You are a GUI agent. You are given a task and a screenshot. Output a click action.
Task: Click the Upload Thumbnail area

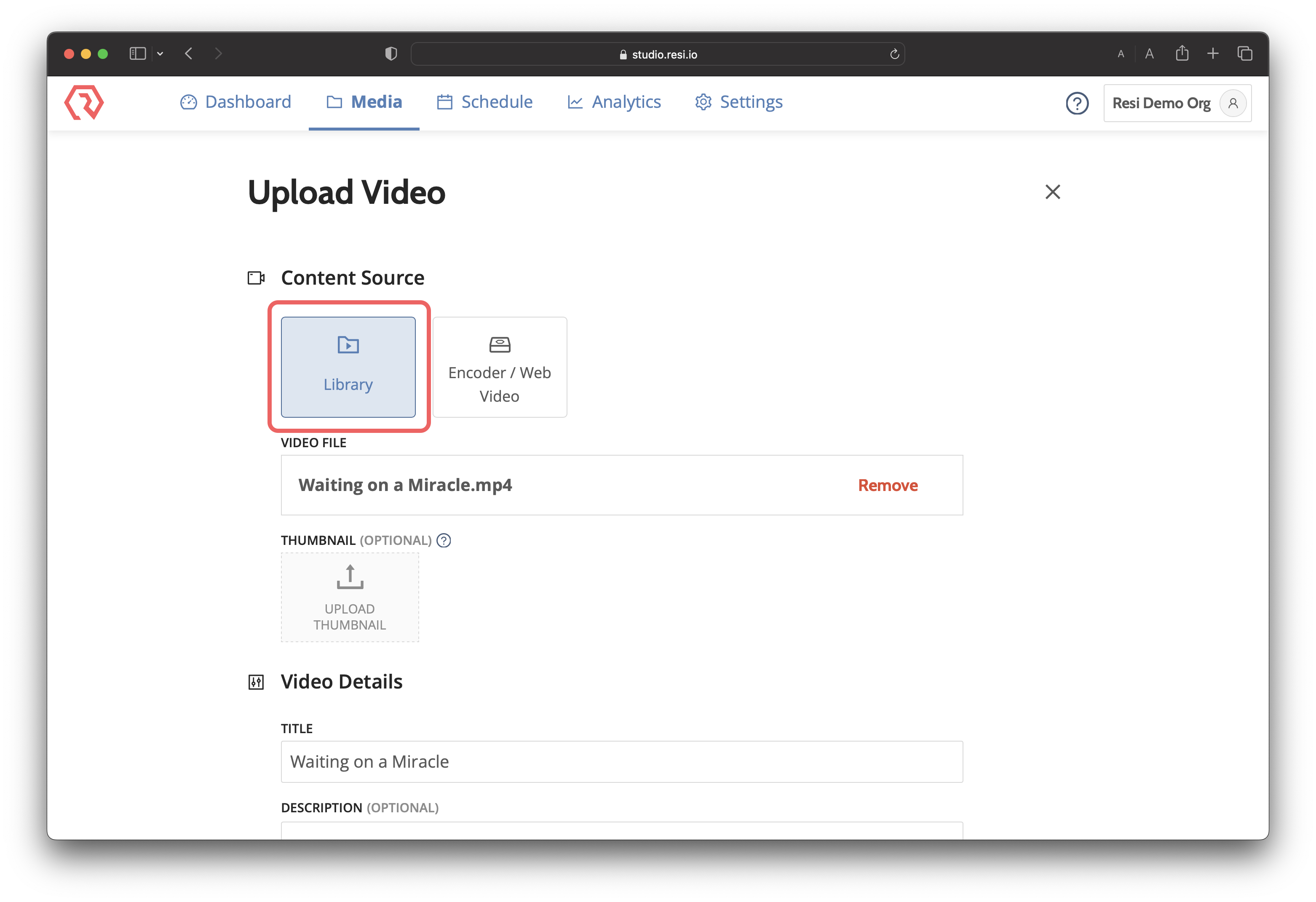point(349,598)
